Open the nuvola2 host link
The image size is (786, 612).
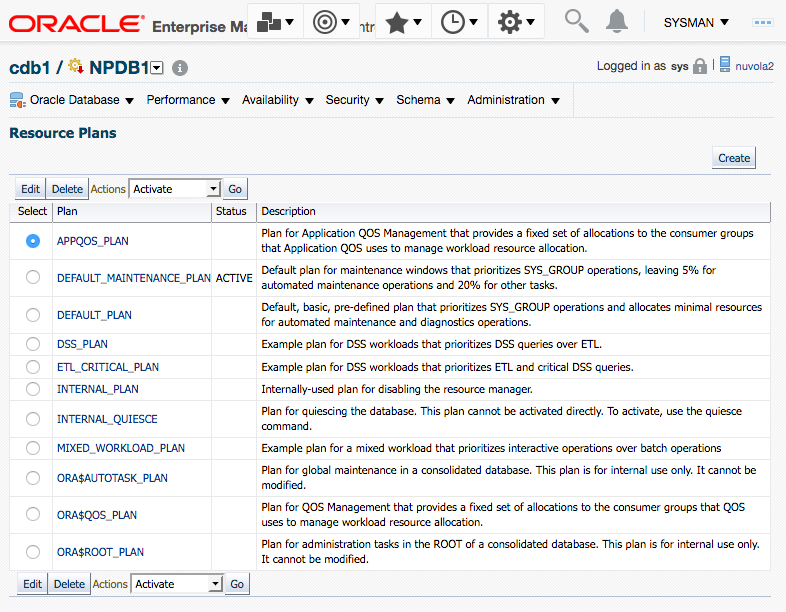click(x=754, y=66)
